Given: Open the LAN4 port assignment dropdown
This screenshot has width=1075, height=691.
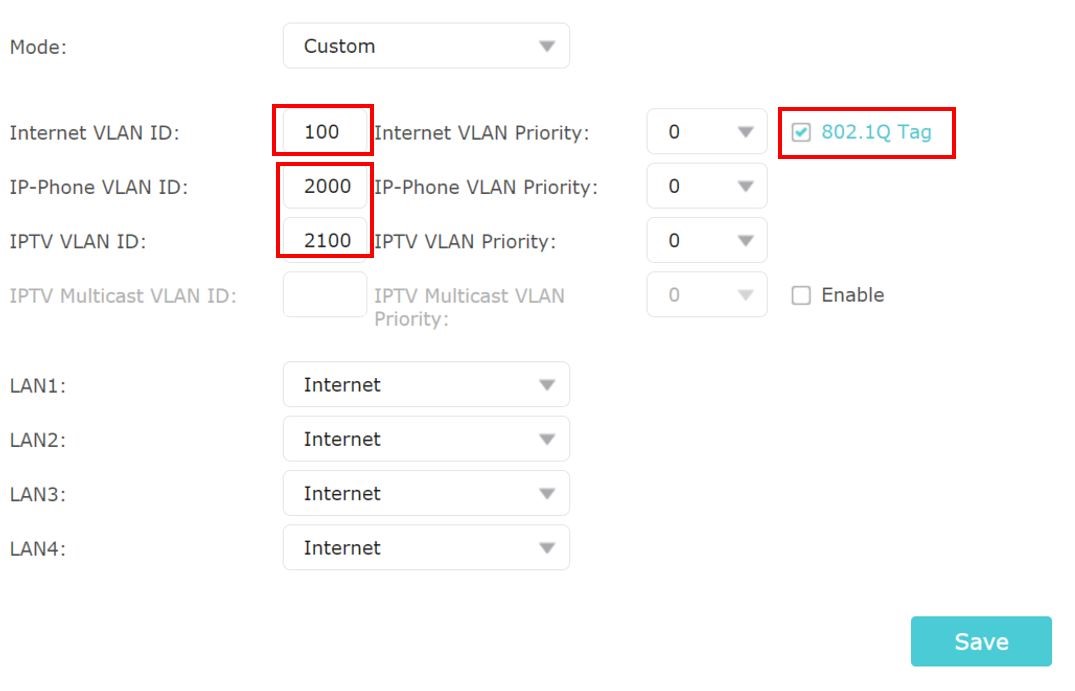Looking at the screenshot, I should click(426, 547).
